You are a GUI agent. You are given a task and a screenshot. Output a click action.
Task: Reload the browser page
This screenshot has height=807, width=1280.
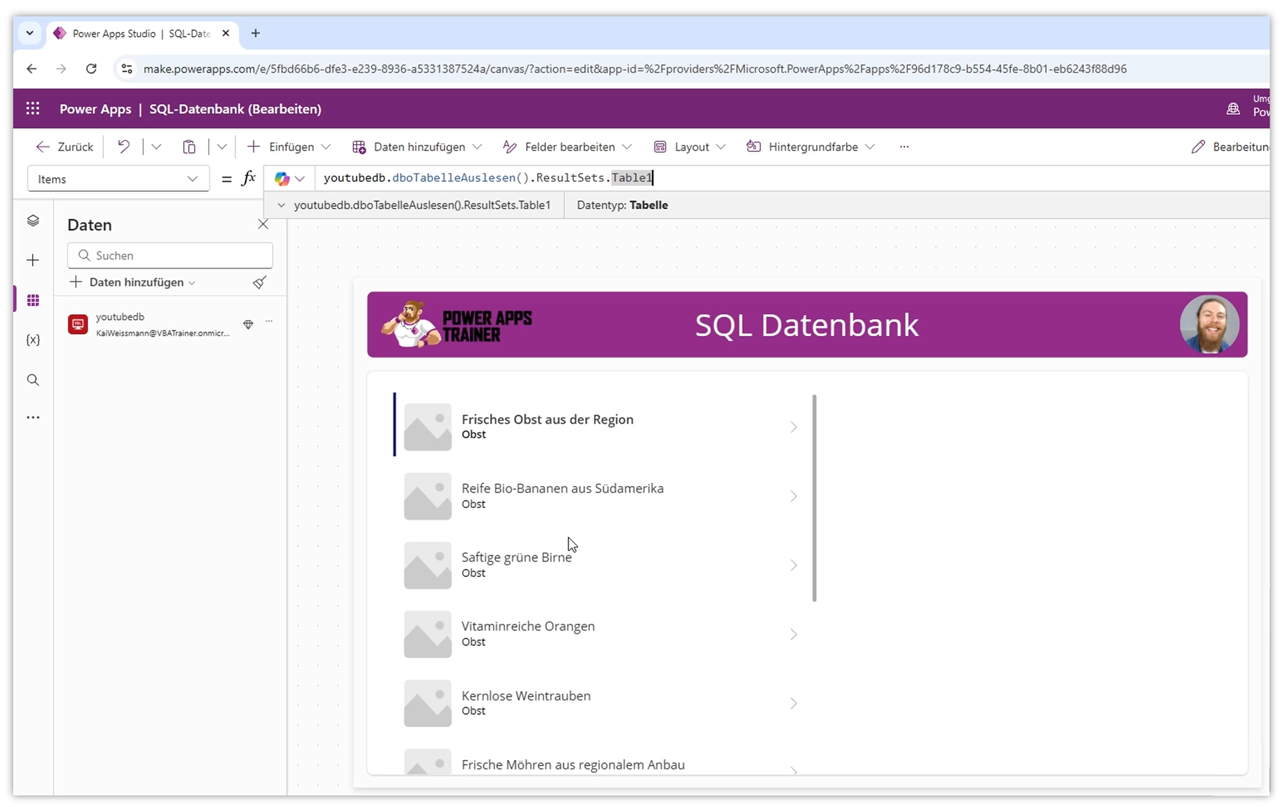pyautogui.click(x=91, y=69)
